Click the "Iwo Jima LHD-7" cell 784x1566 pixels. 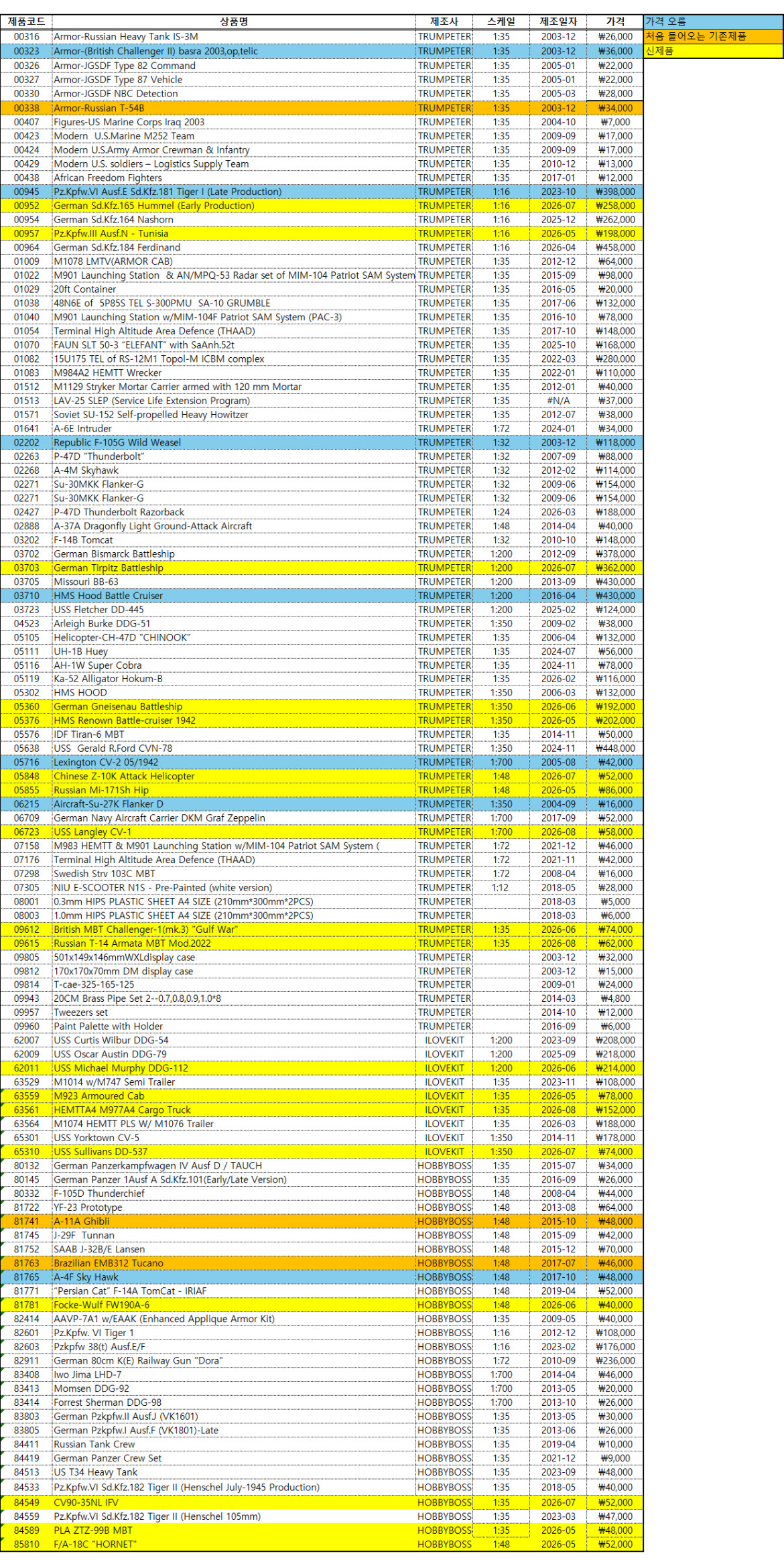[x=234, y=1375]
